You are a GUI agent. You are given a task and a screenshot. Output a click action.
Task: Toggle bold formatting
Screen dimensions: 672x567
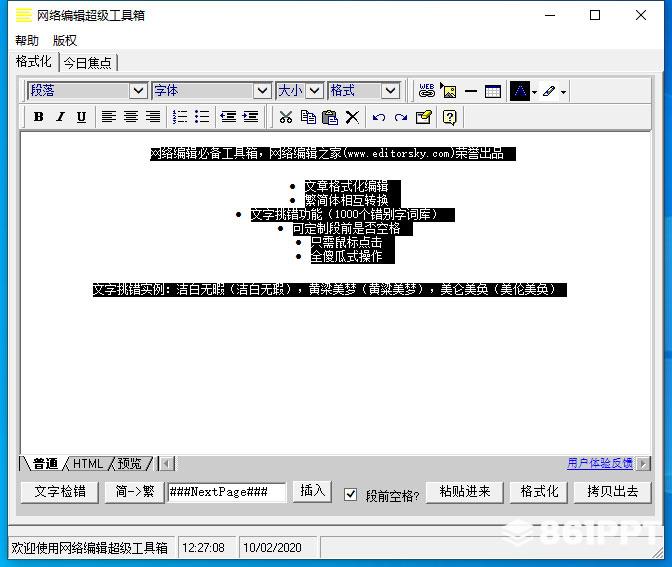pyautogui.click(x=39, y=117)
